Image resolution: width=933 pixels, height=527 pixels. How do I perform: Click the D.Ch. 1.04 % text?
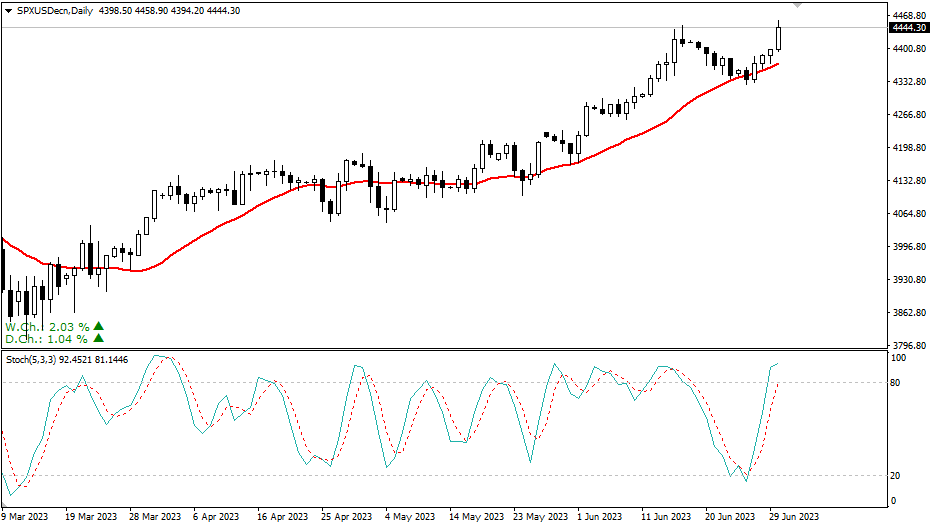(x=46, y=339)
